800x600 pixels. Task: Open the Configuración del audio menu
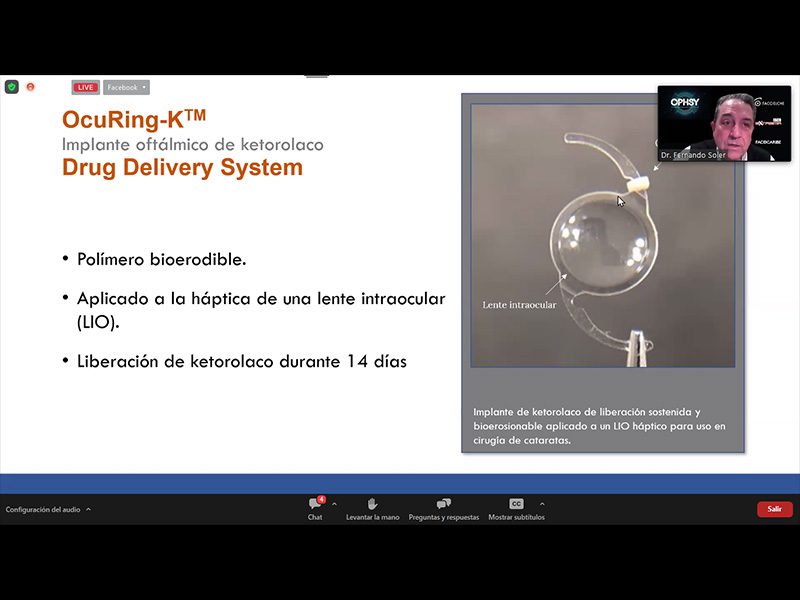point(45,508)
